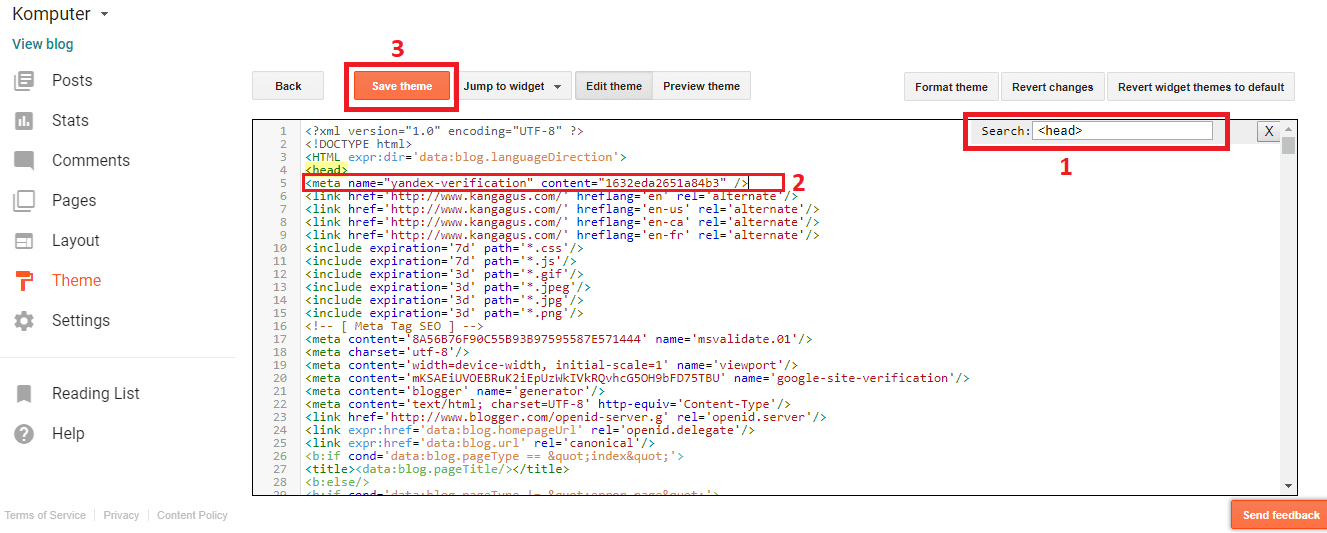Viewport: 1327px width, 533px height.
Task: Click Revert changes button
Action: tap(1052, 87)
